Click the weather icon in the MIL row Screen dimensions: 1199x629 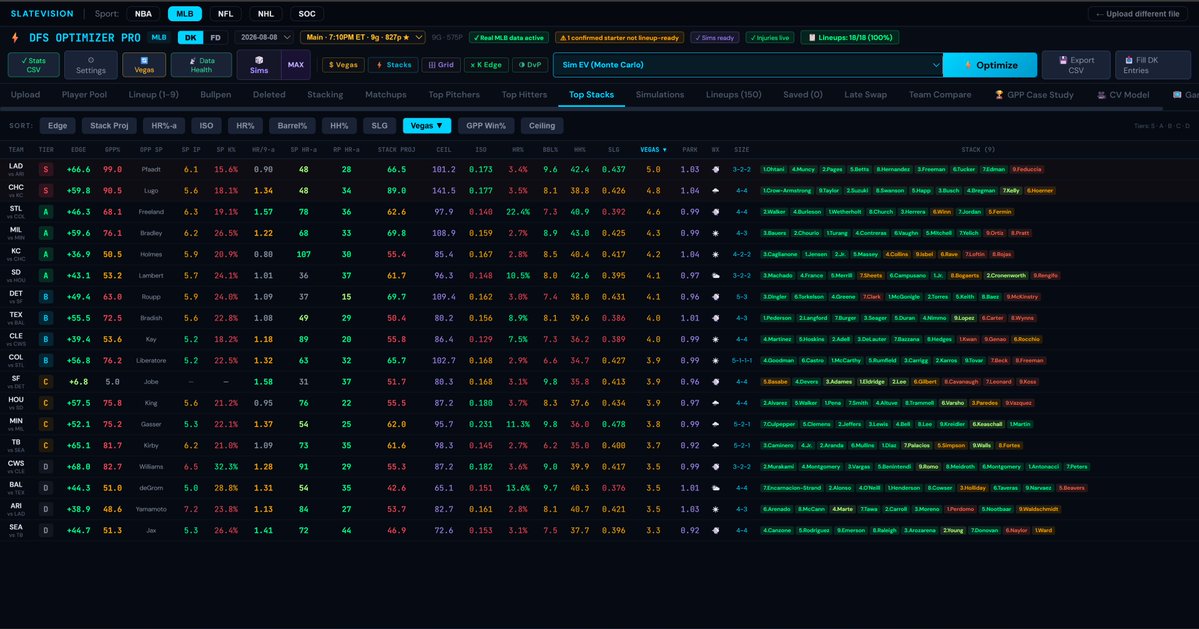click(x=716, y=233)
